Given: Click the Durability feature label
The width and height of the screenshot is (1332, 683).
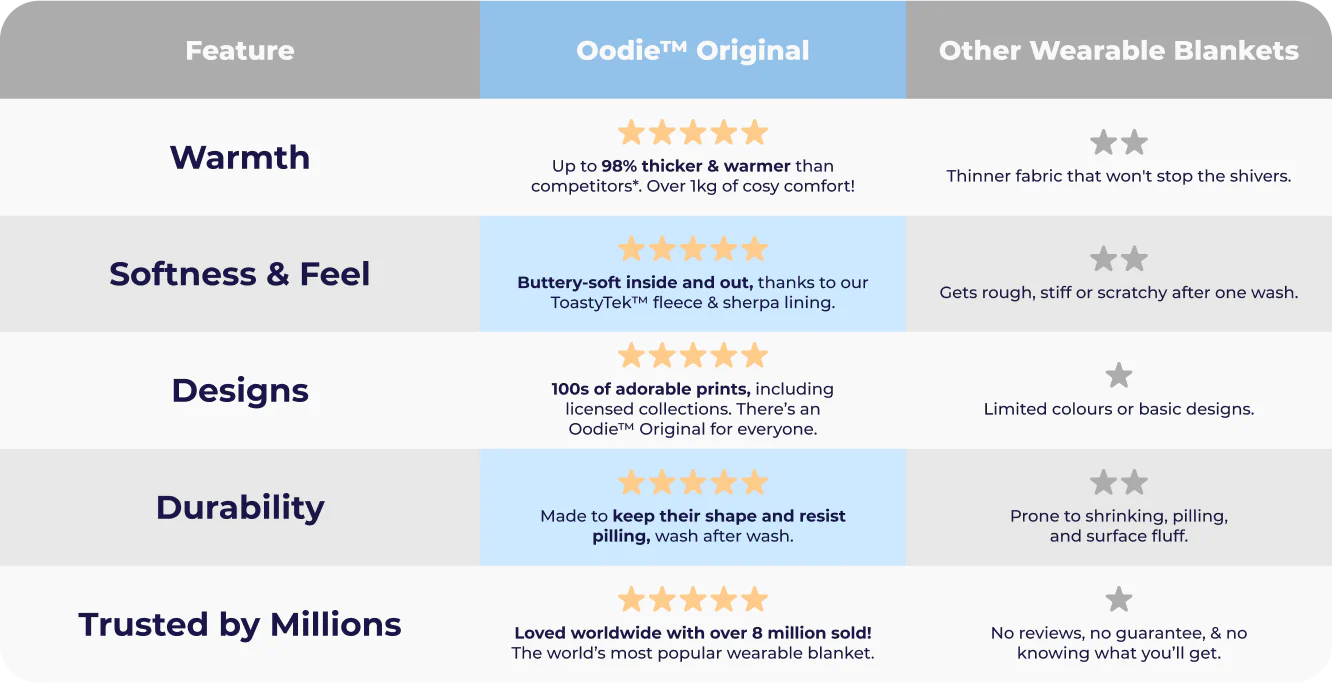Looking at the screenshot, I should 240,507.
